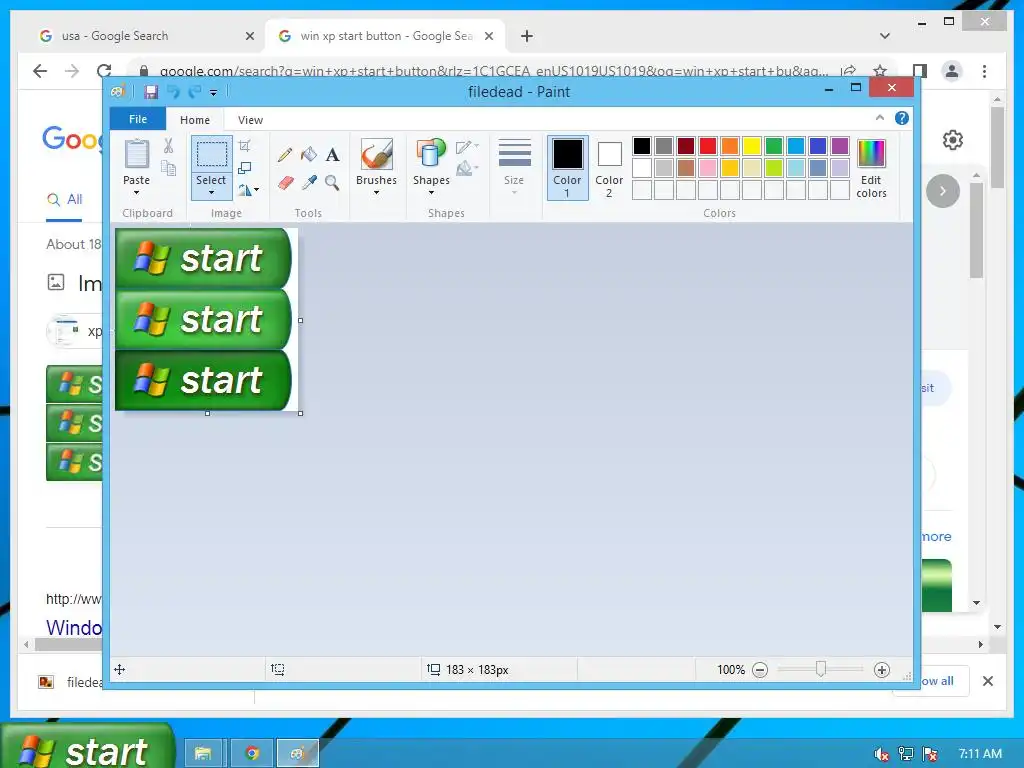Click the Copy icon under Cut
This screenshot has width=1024, height=768.
click(168, 168)
